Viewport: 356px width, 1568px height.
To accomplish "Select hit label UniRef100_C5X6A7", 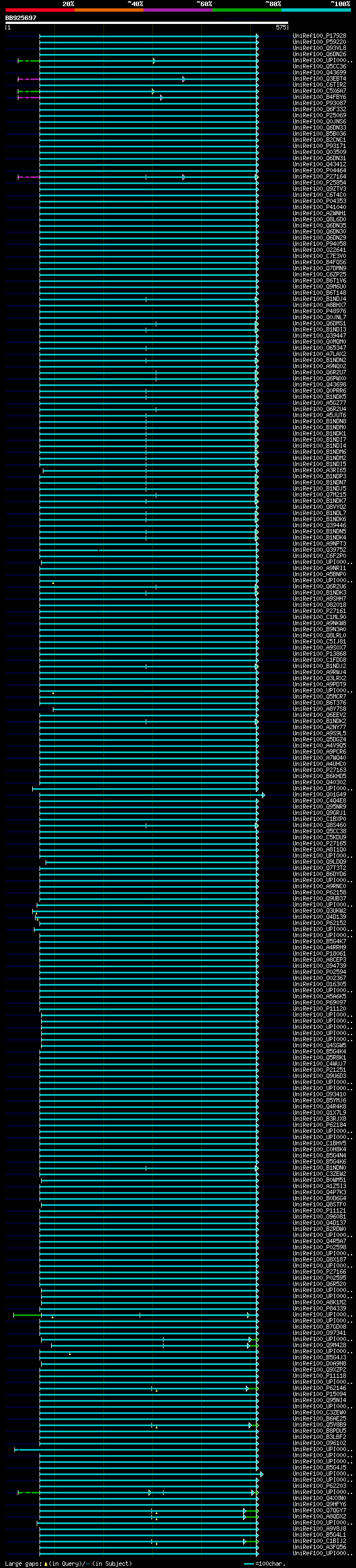I will click(319, 91).
